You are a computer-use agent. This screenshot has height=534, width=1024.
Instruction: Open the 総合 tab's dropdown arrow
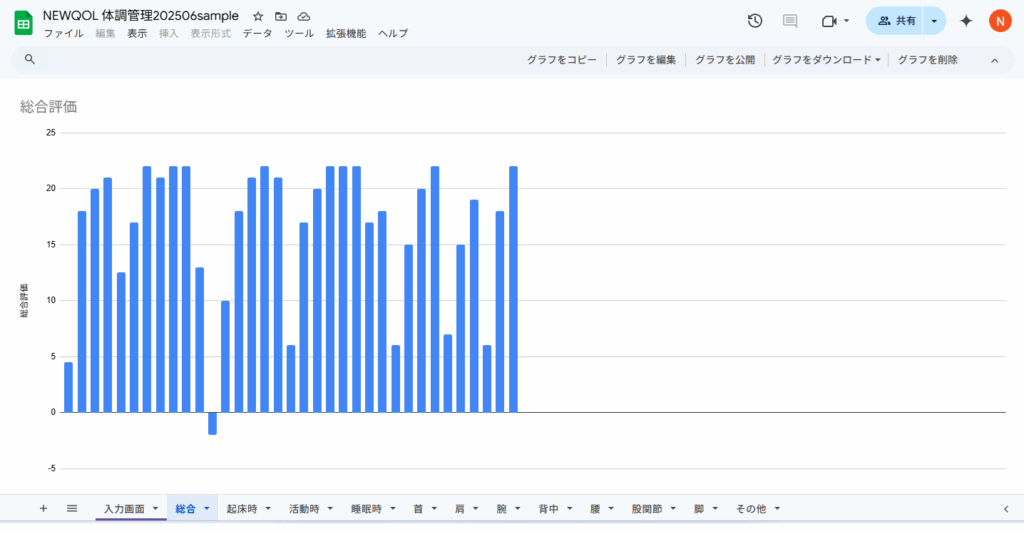[207, 509]
